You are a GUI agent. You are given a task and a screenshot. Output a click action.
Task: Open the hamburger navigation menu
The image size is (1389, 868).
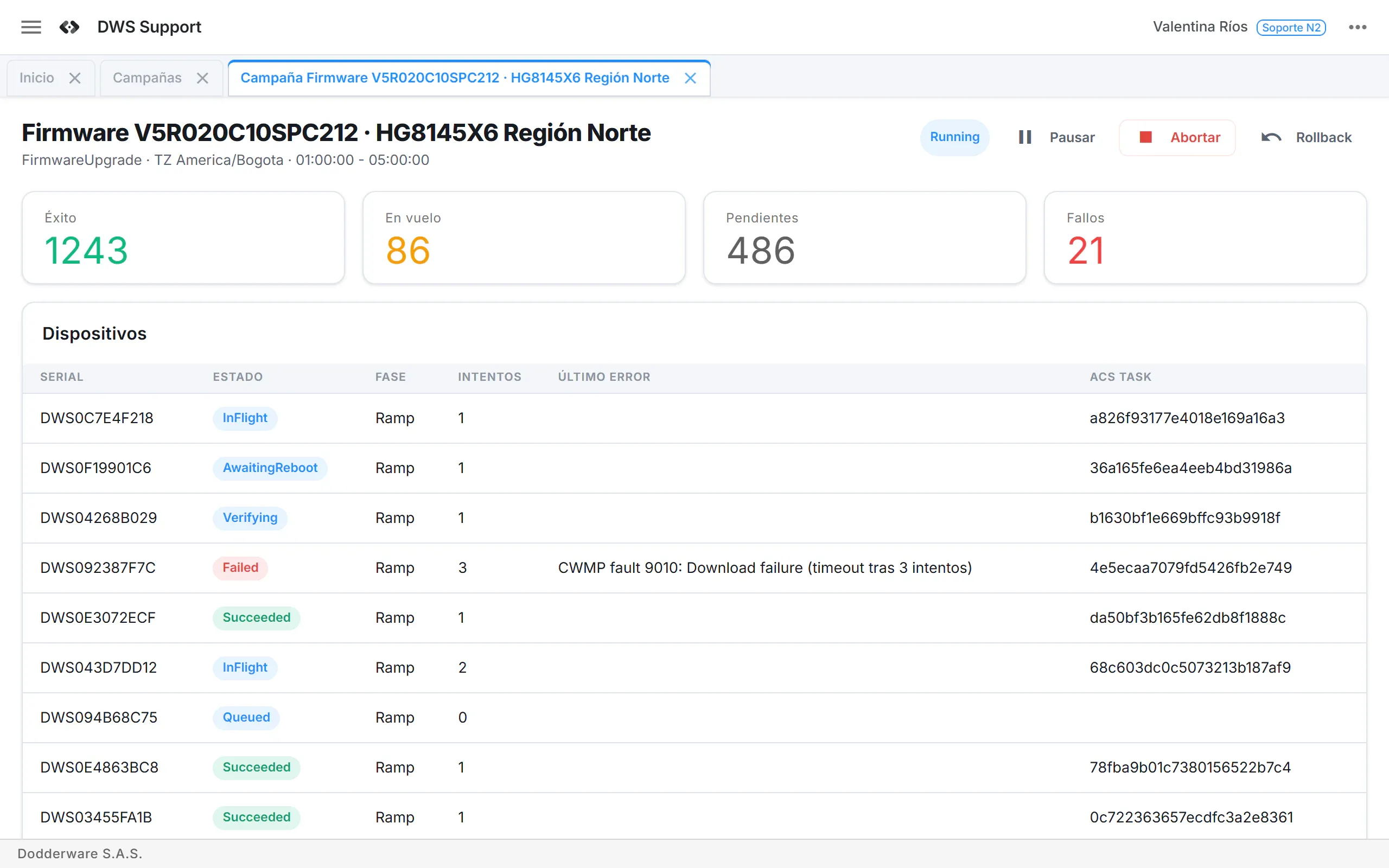click(31, 27)
